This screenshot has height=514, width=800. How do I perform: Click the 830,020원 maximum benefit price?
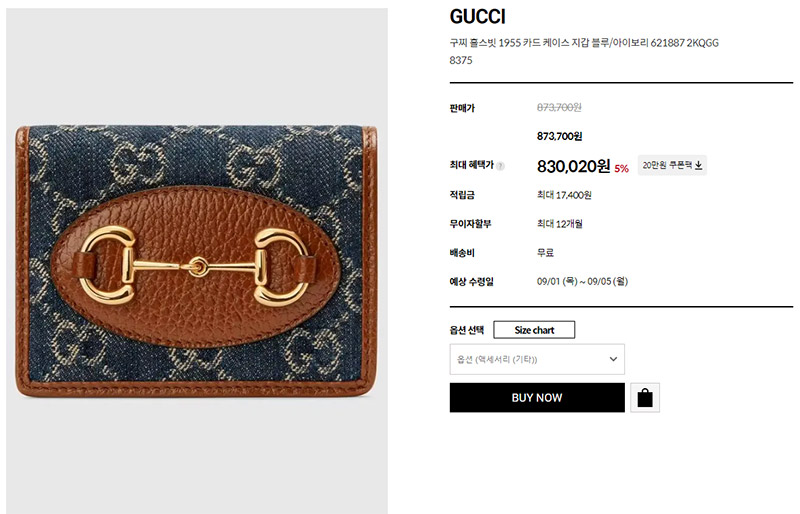[x=573, y=166]
